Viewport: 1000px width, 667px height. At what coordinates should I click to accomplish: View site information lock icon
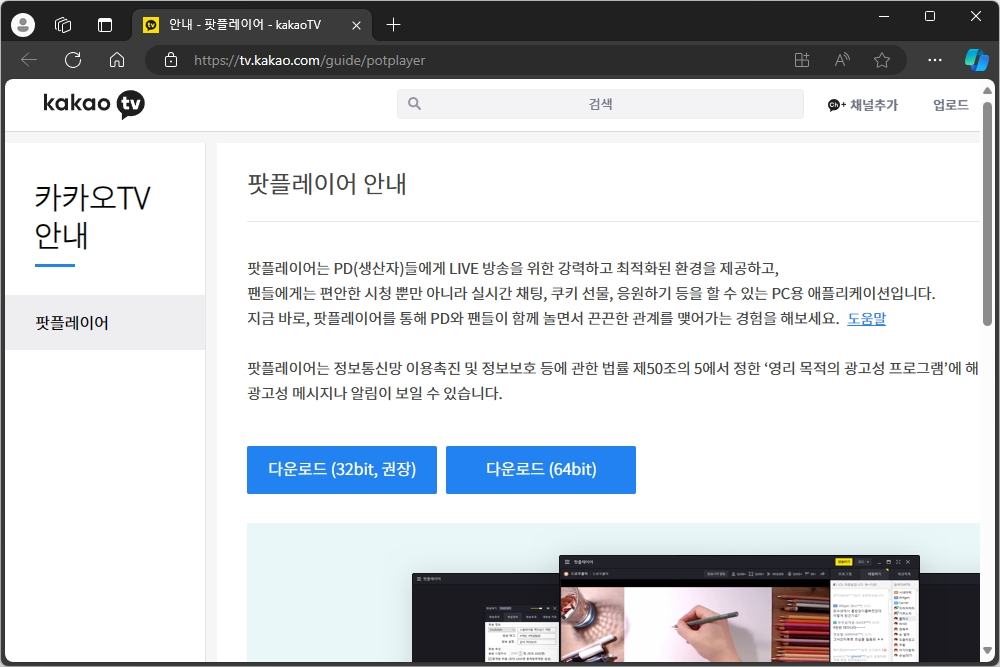click(171, 60)
